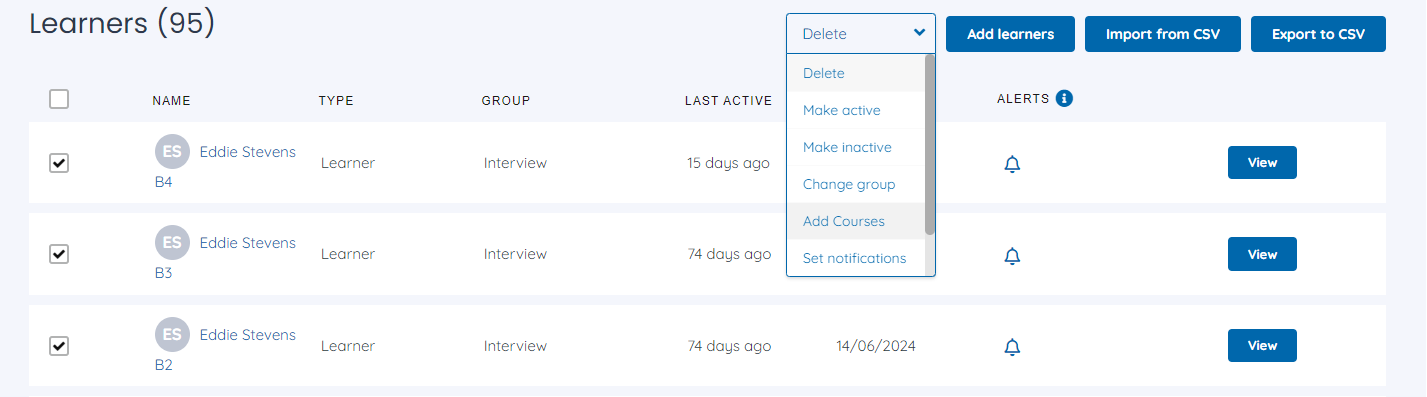Click the ES avatar next to B2
1427x397 pixels.
(x=172, y=334)
